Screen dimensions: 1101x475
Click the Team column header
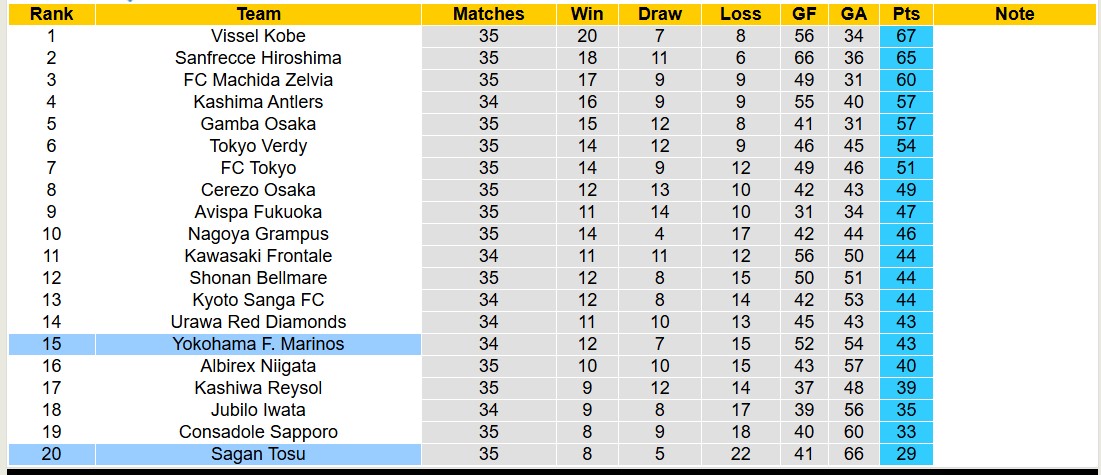click(258, 14)
